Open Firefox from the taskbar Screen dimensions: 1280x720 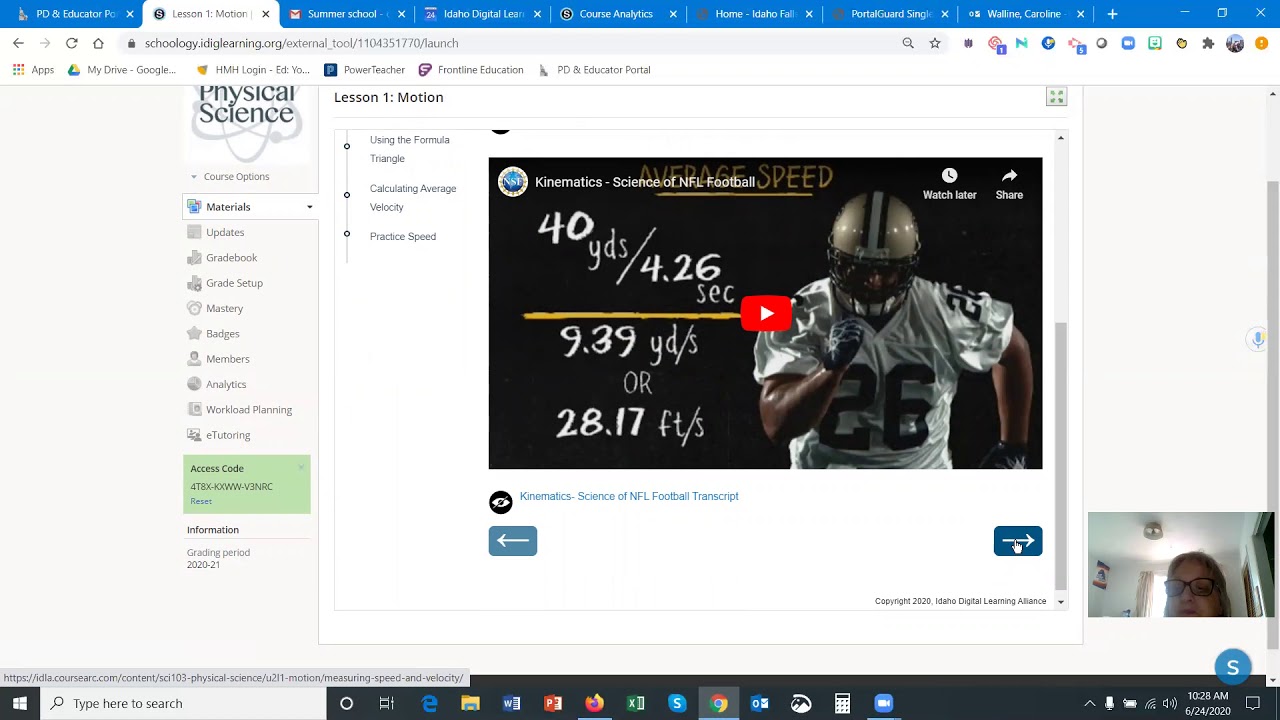(594, 703)
